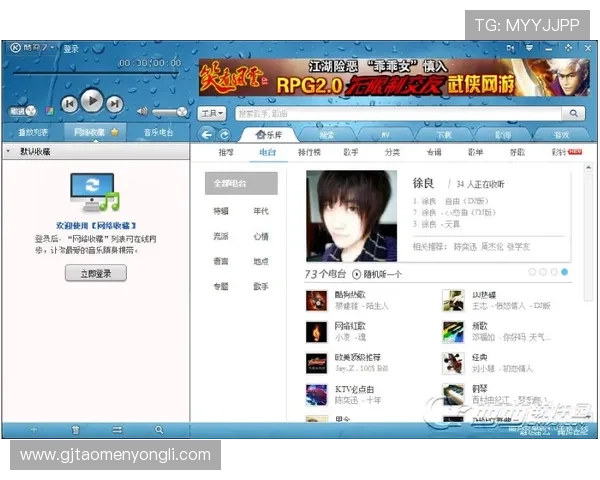Open the 徐良 artist photo
600x480 pixels.
[352, 216]
